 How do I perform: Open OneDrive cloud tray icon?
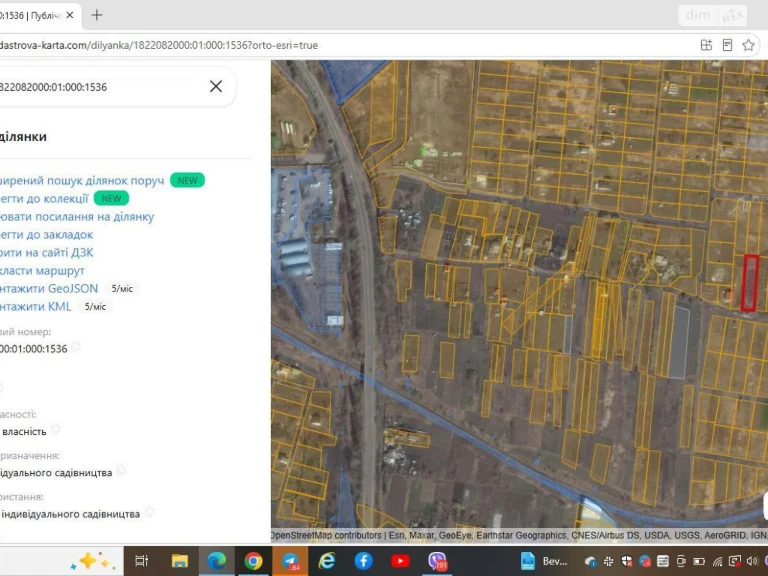click(x=590, y=561)
